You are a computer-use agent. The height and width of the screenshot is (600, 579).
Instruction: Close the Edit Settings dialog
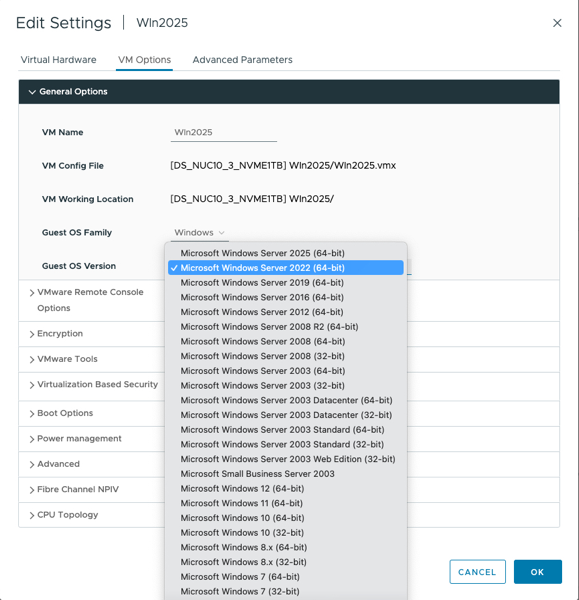pos(557,23)
